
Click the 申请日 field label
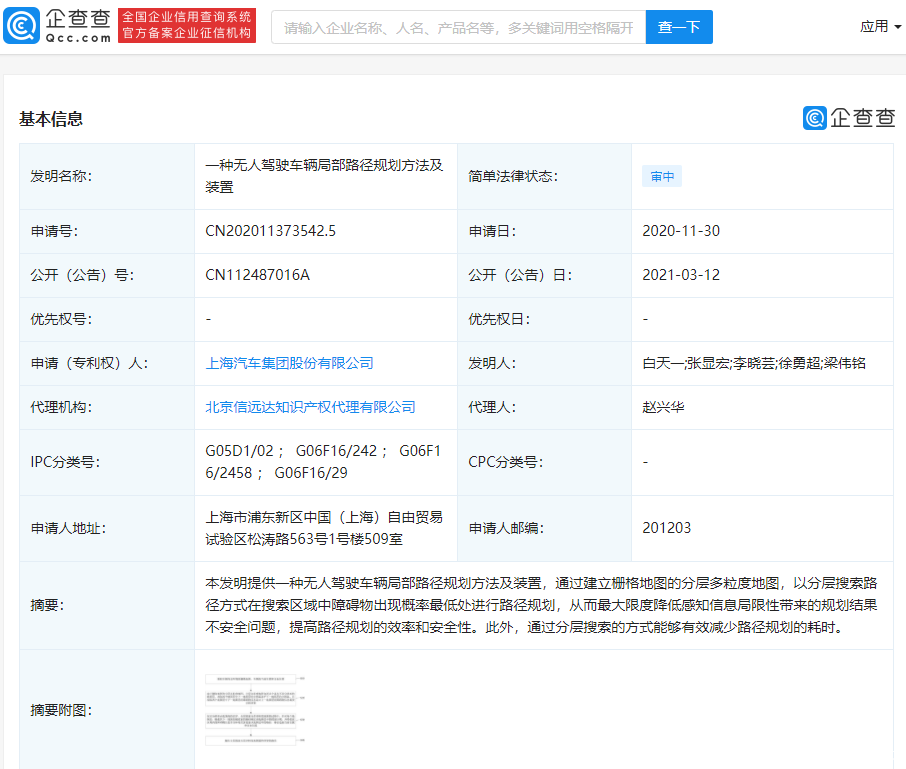pos(492,231)
